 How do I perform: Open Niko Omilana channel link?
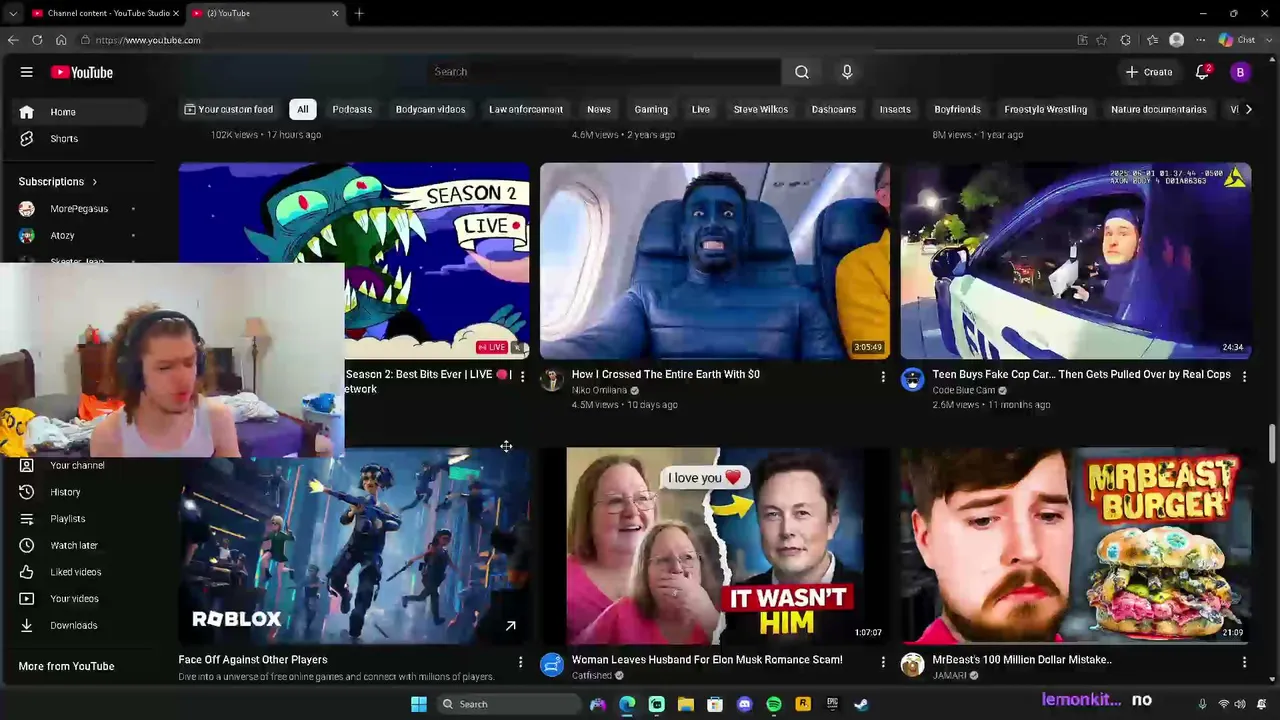click(x=599, y=390)
